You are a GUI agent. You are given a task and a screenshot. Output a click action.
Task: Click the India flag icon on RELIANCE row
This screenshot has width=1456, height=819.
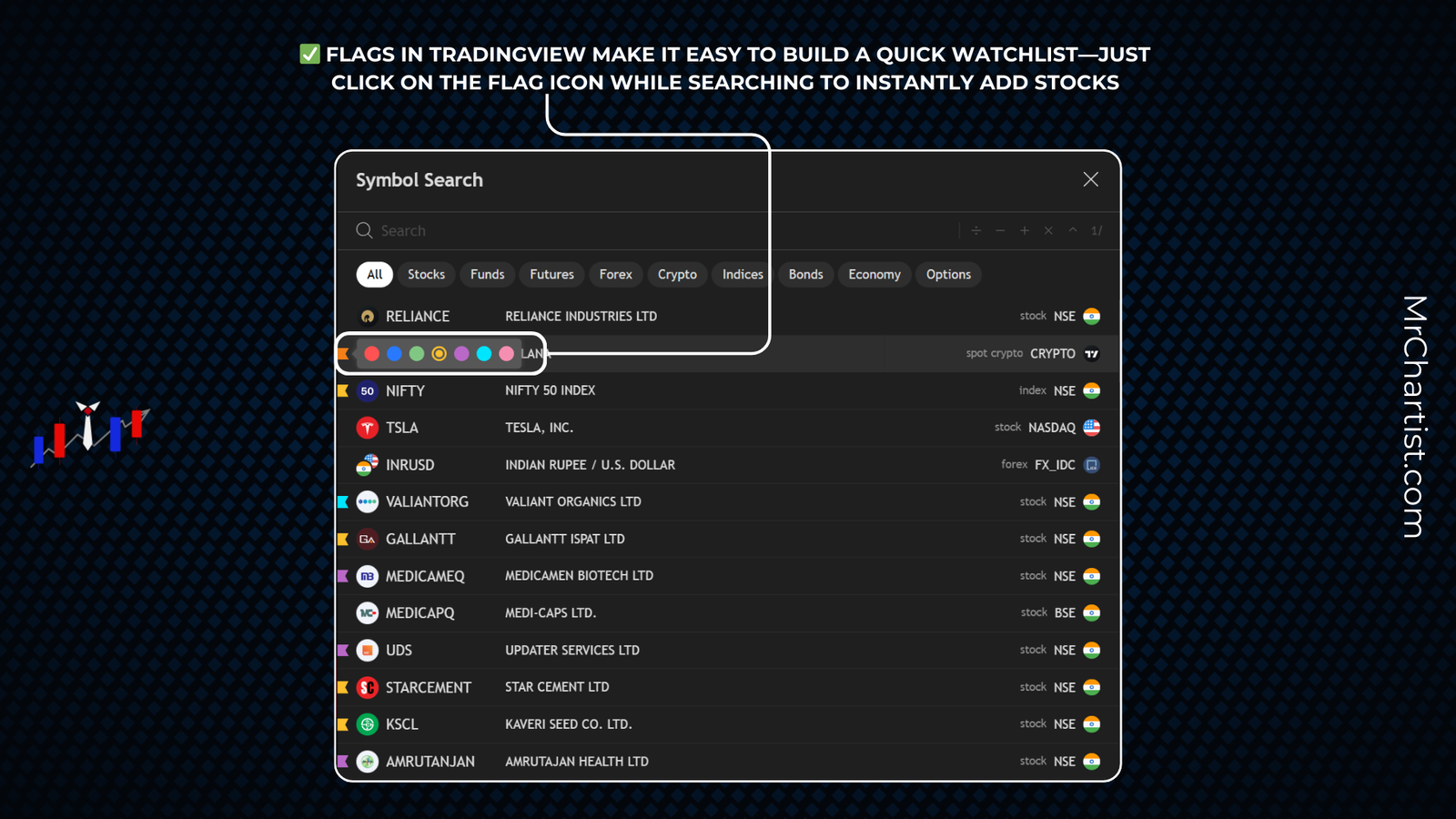1092,317
